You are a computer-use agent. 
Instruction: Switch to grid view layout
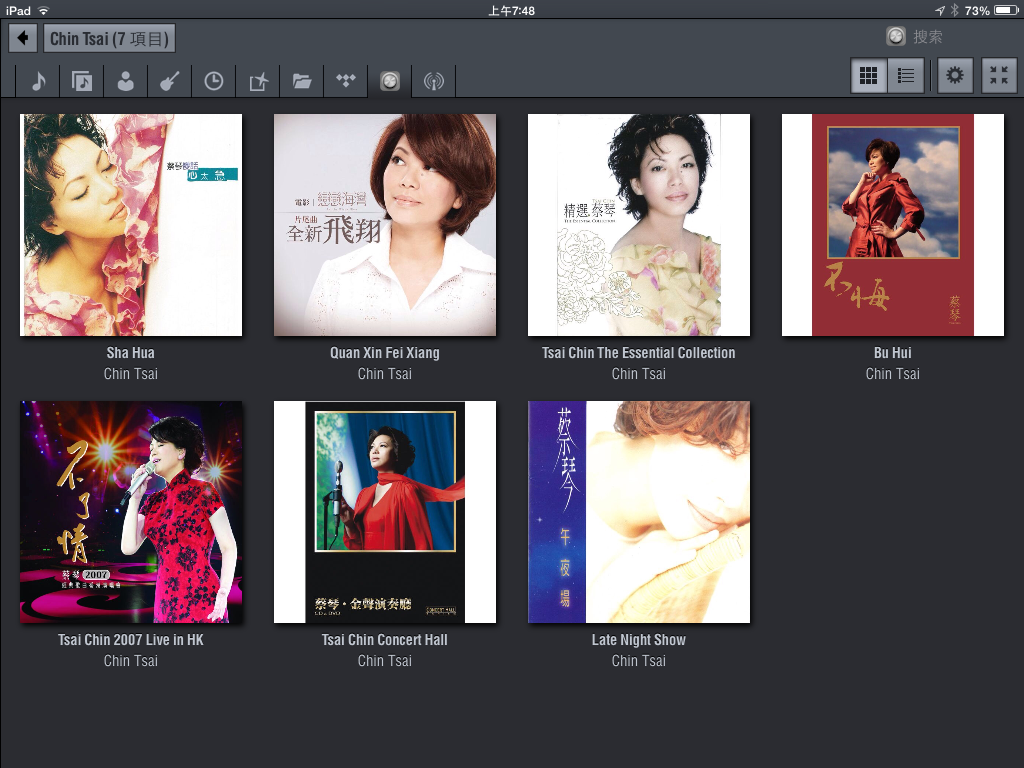[x=868, y=76]
